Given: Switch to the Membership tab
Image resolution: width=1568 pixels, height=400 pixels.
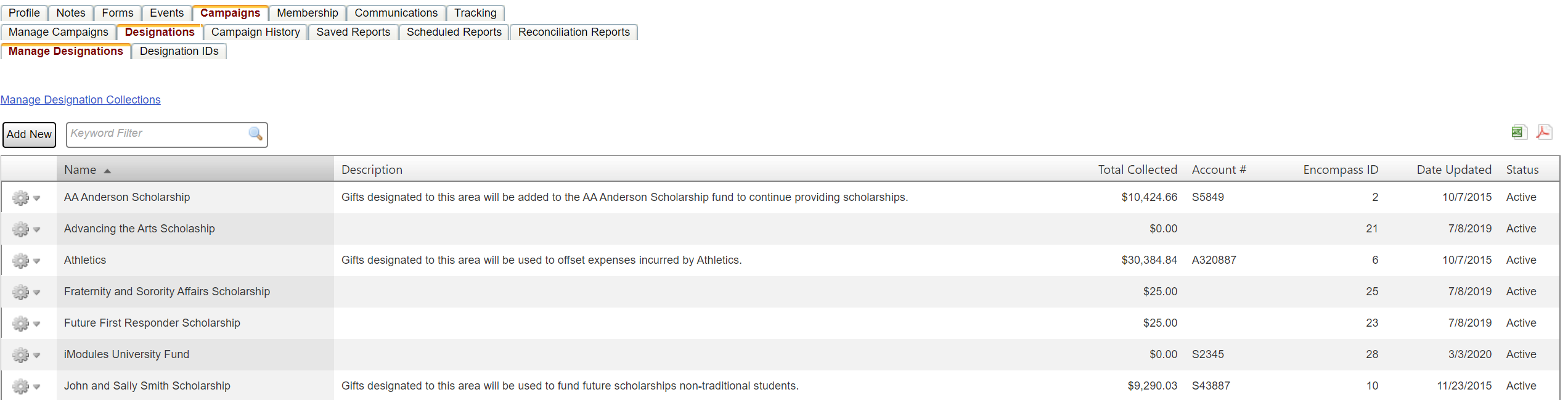Looking at the screenshot, I should (x=307, y=13).
